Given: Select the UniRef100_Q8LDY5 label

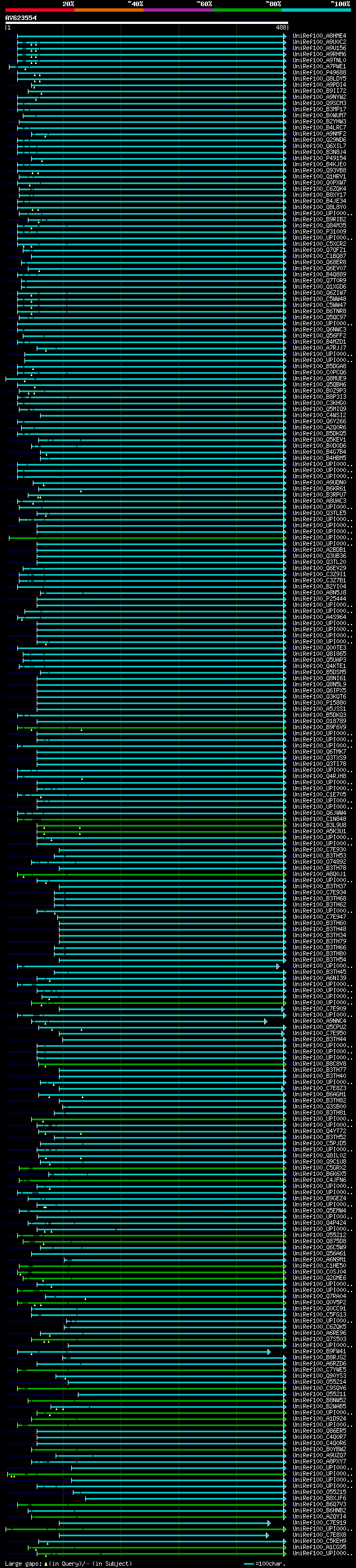Looking at the screenshot, I should (x=319, y=78).
